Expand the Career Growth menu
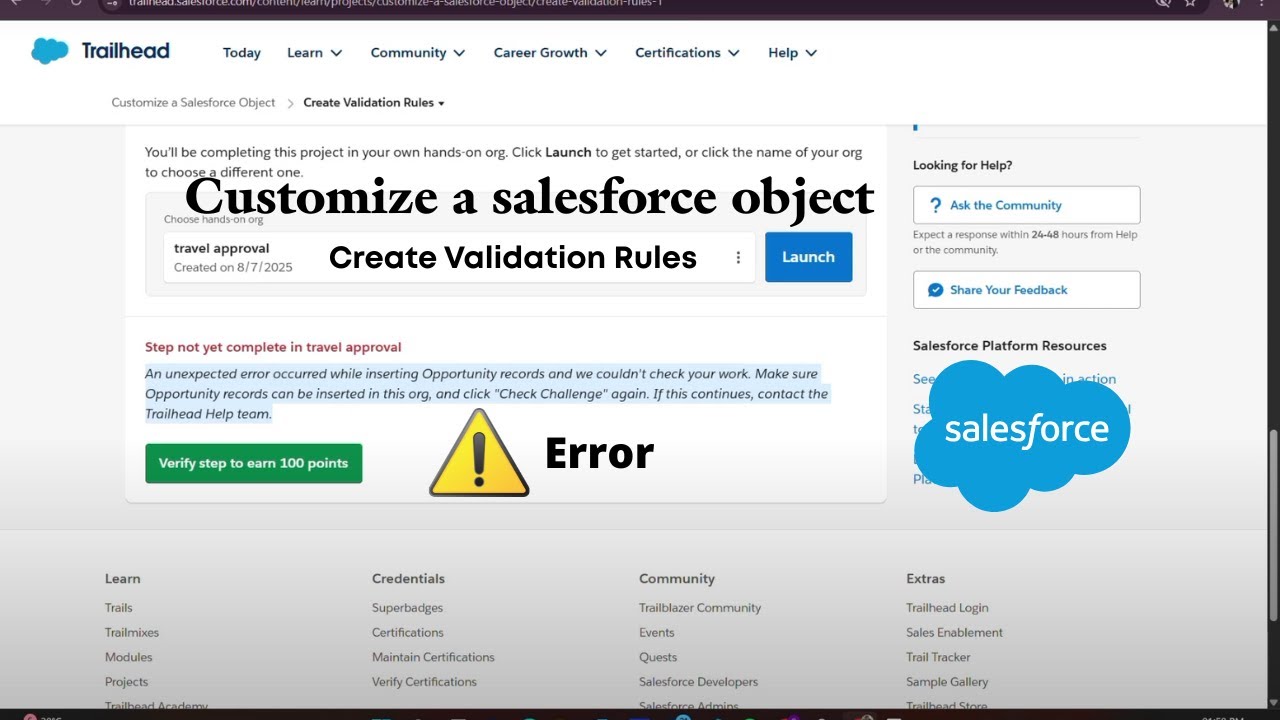This screenshot has height=720, width=1280. [550, 53]
